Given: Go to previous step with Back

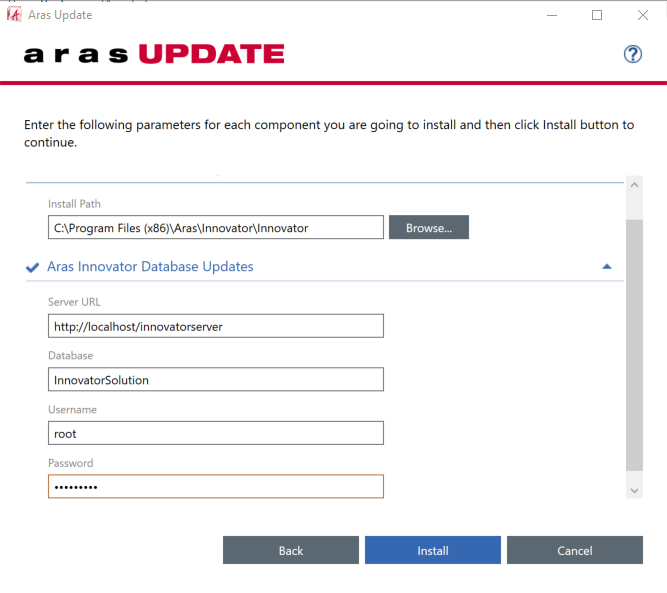Looking at the screenshot, I should (x=290, y=550).
